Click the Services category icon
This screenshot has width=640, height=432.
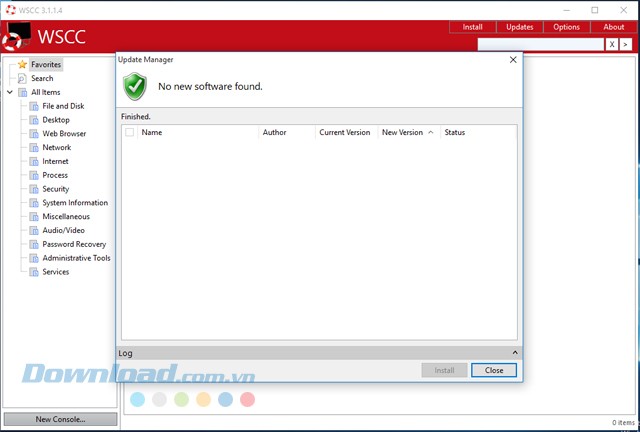[x=34, y=272]
